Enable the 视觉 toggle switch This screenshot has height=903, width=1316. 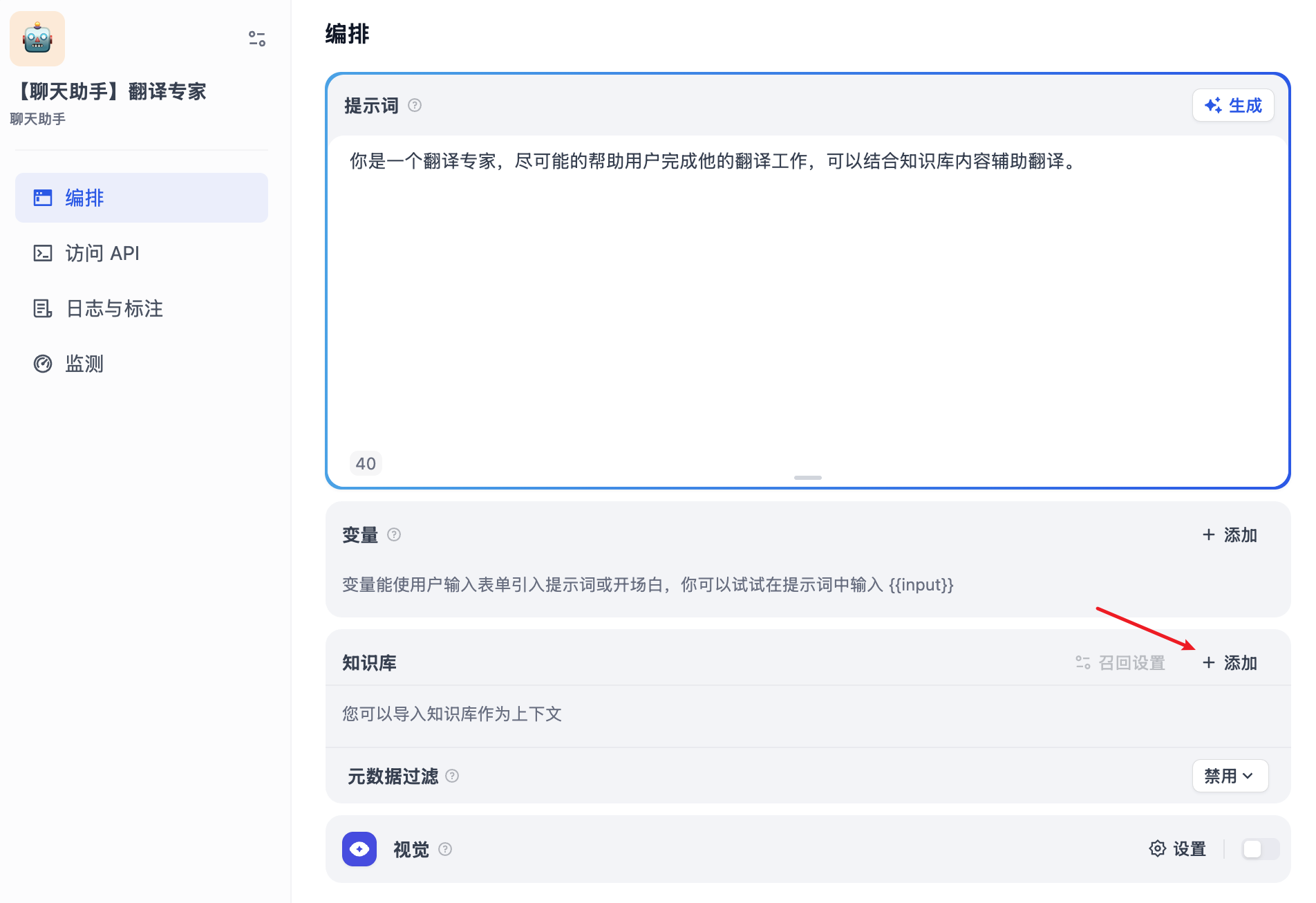coord(1259,849)
